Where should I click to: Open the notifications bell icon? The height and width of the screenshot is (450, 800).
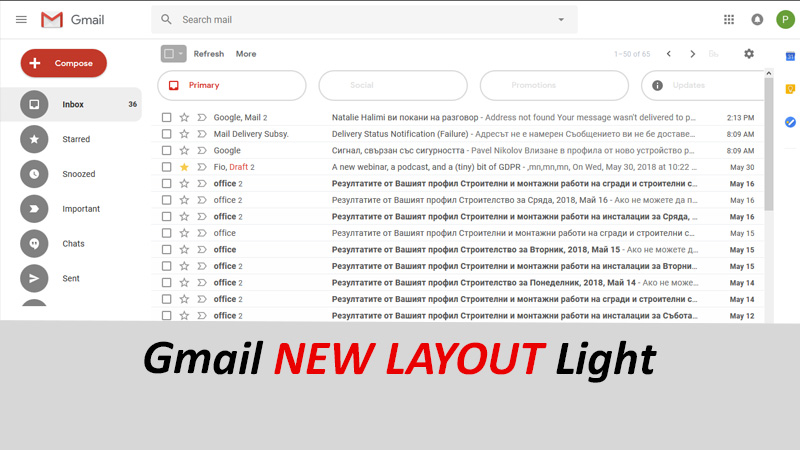click(x=757, y=19)
